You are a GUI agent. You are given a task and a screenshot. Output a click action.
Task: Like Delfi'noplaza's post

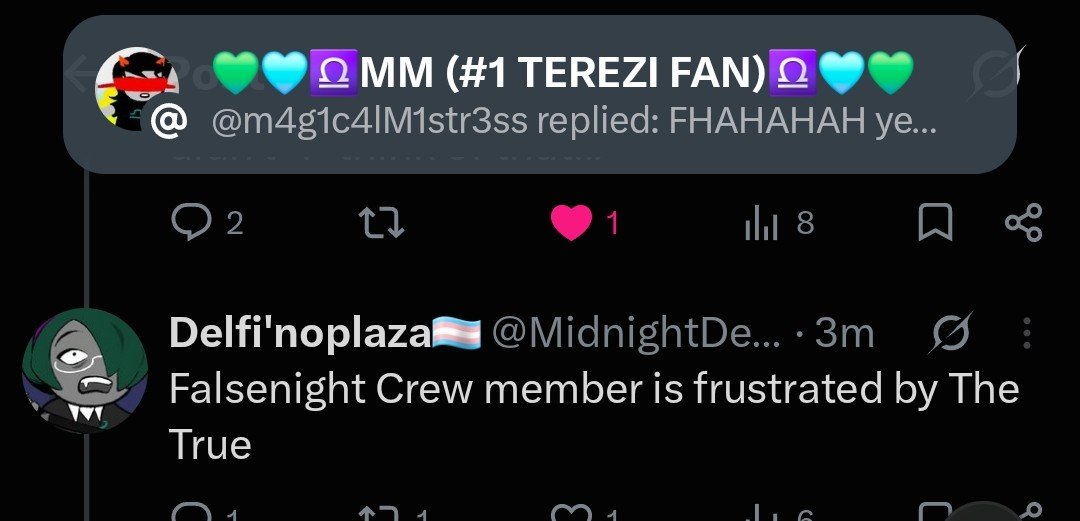(584, 513)
